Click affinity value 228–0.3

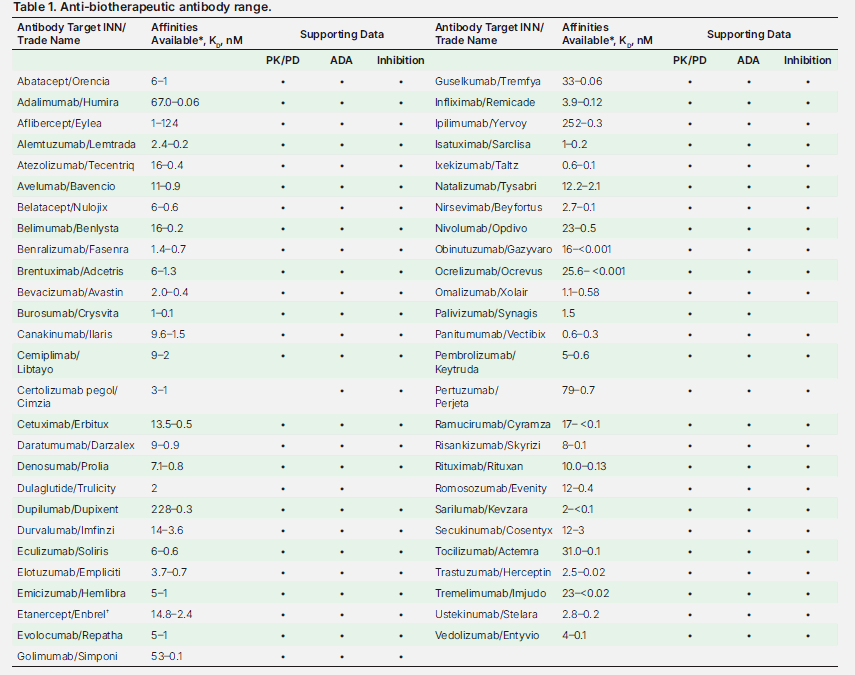(x=172, y=509)
